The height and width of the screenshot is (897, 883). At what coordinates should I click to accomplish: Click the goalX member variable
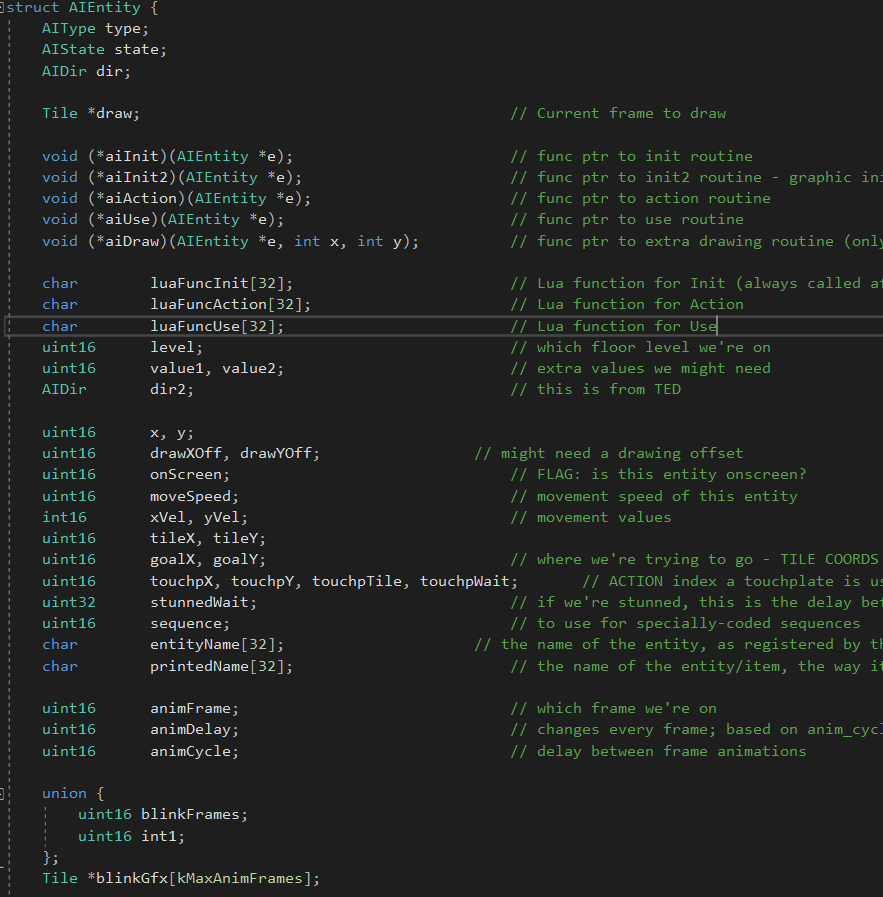pyautogui.click(x=172, y=559)
